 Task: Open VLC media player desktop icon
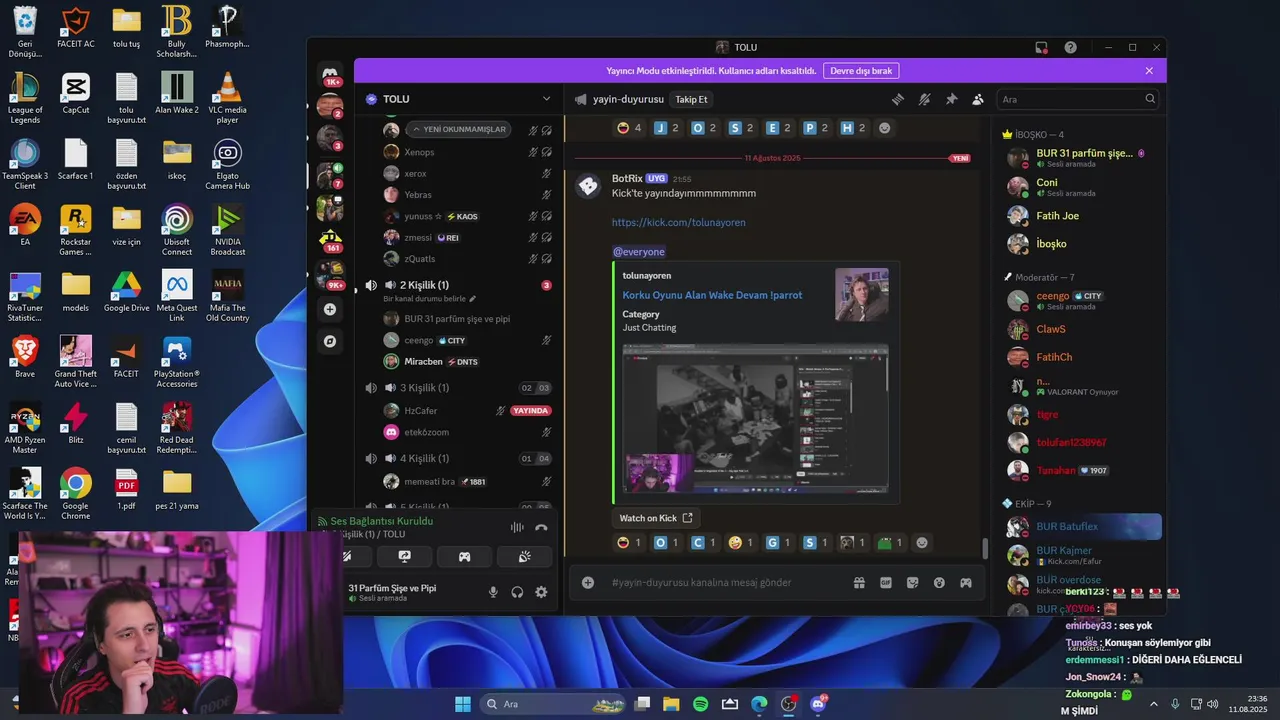point(227,98)
